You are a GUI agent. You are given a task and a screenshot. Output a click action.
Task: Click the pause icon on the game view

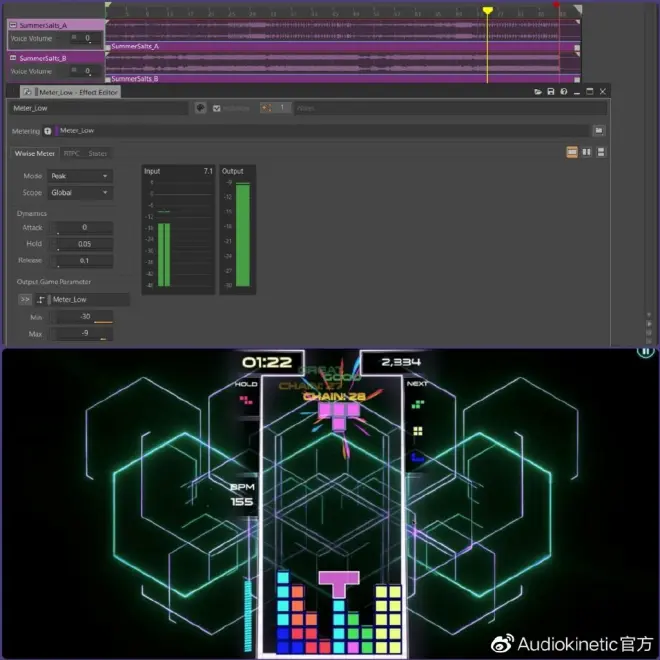tap(646, 351)
